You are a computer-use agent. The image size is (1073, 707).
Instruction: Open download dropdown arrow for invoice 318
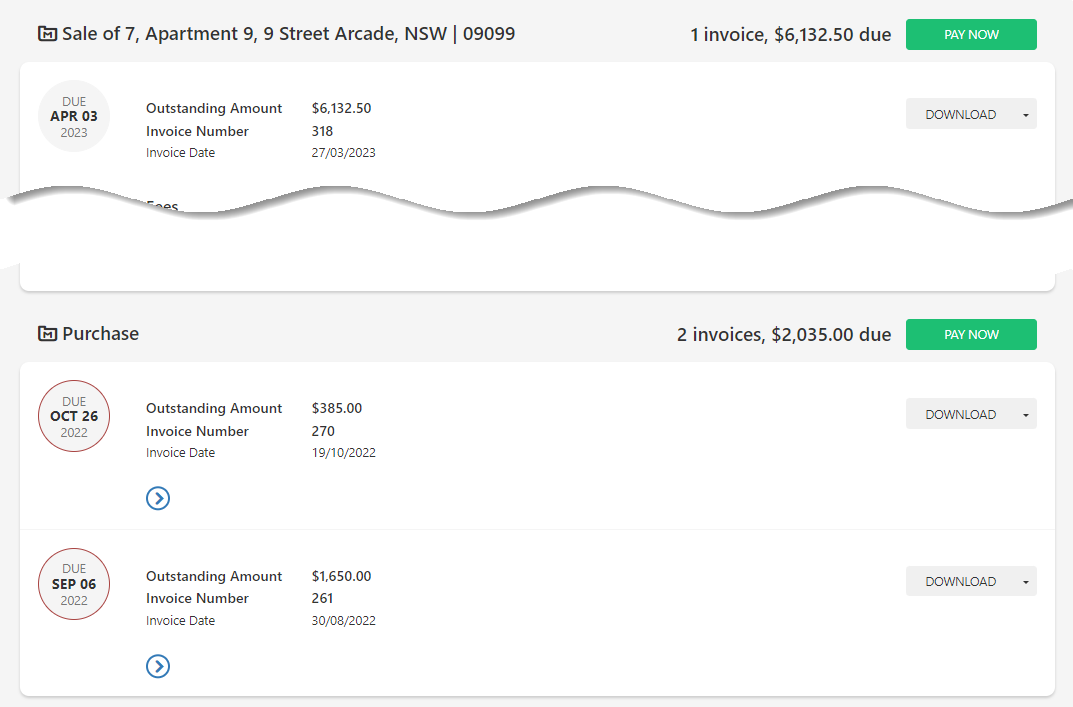(x=1026, y=115)
